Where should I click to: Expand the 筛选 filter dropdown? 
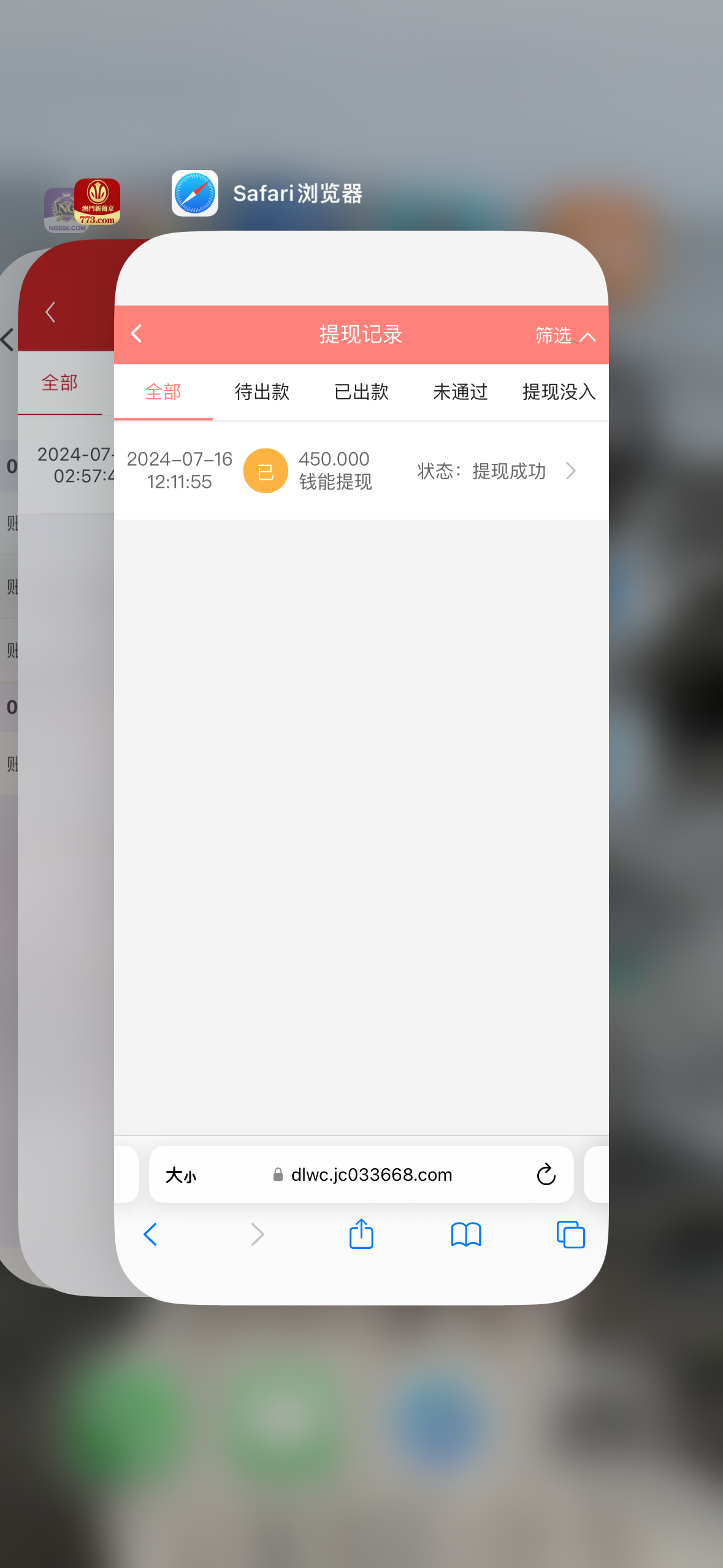click(x=564, y=335)
